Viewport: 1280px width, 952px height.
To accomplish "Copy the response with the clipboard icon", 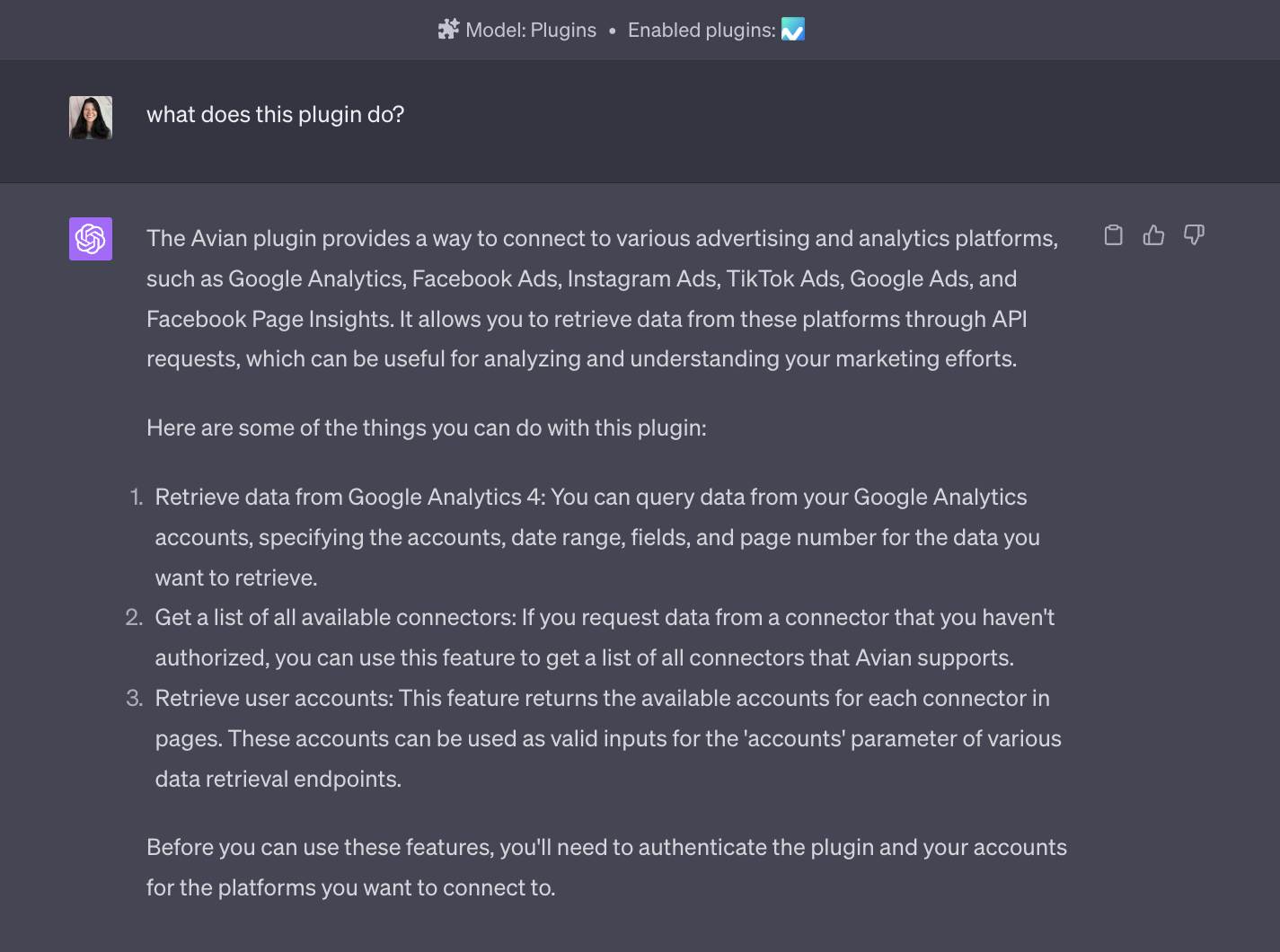I will (x=1113, y=235).
